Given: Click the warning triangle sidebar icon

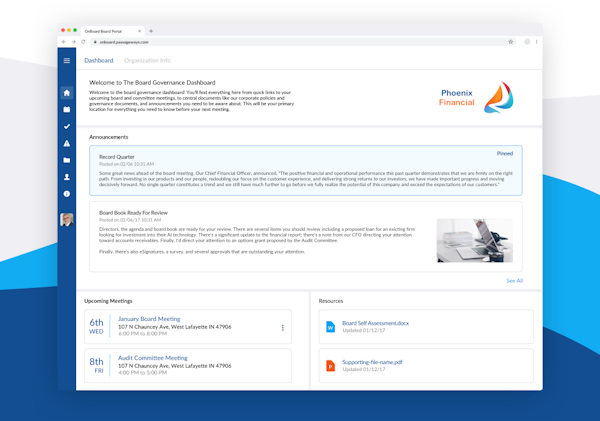Looking at the screenshot, I should [67, 144].
